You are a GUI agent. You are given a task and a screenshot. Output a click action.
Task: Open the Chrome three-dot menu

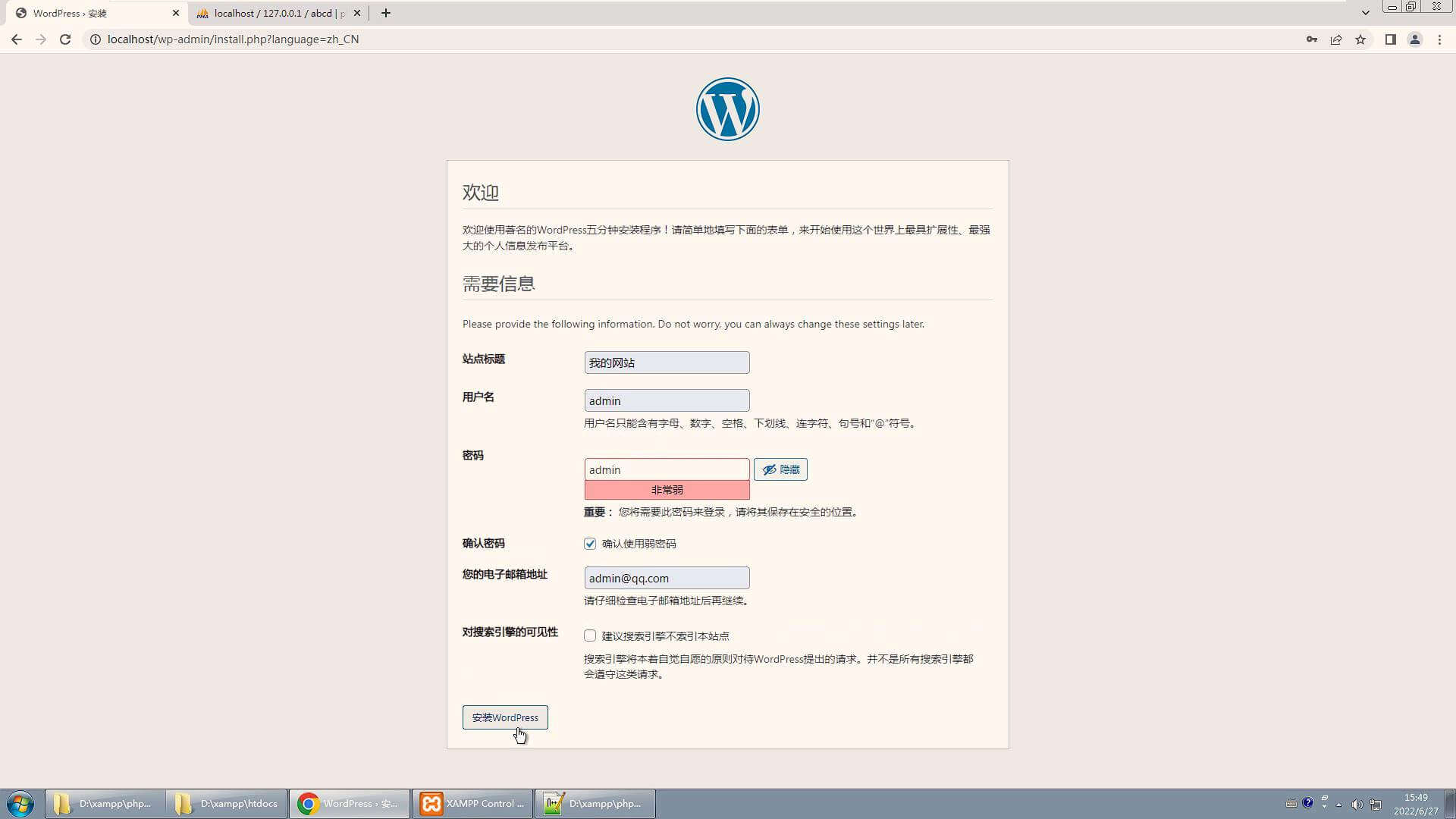(1439, 39)
